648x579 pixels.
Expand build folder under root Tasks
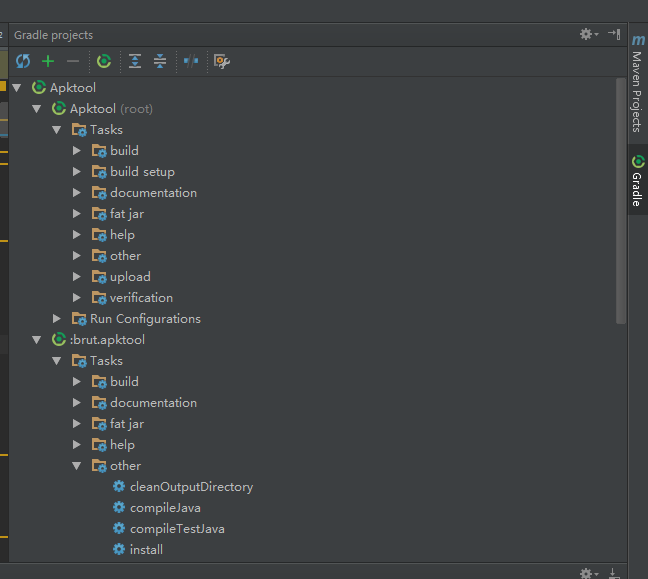[76, 150]
